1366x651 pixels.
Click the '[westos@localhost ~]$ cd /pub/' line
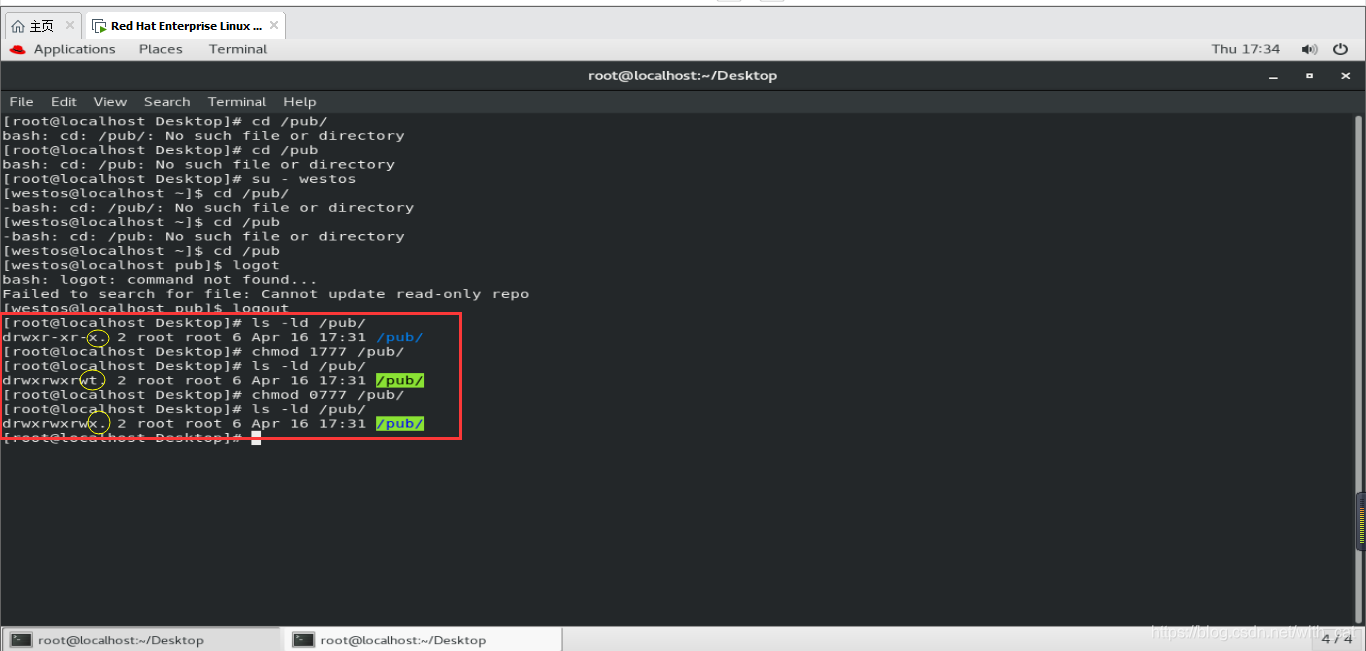(146, 193)
